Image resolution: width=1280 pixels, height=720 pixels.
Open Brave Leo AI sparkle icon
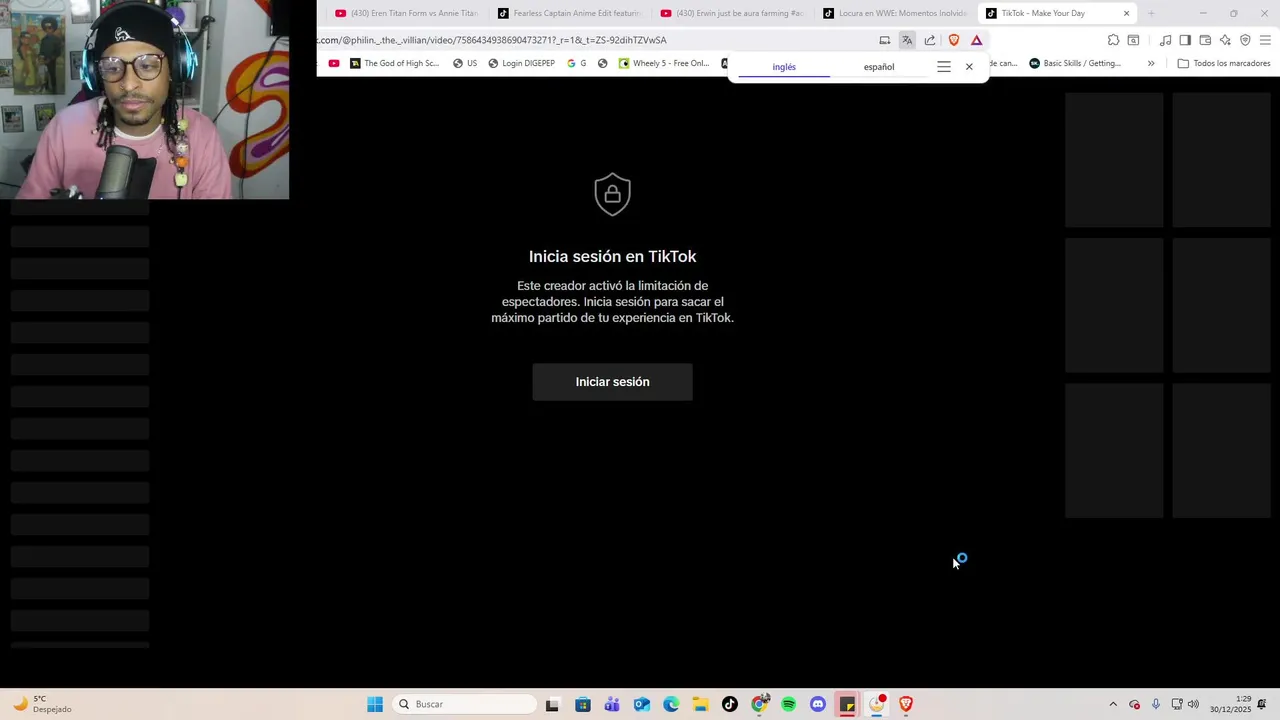pos(1225,40)
